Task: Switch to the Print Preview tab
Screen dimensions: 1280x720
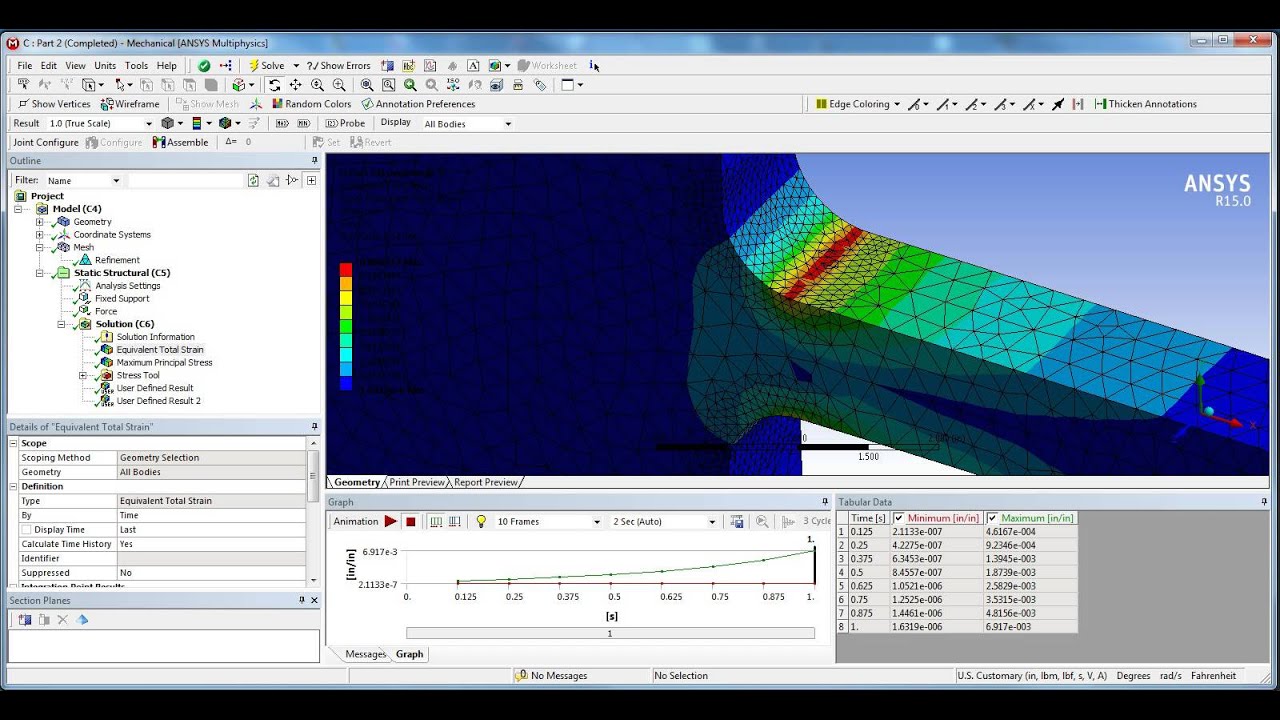Action: point(417,482)
